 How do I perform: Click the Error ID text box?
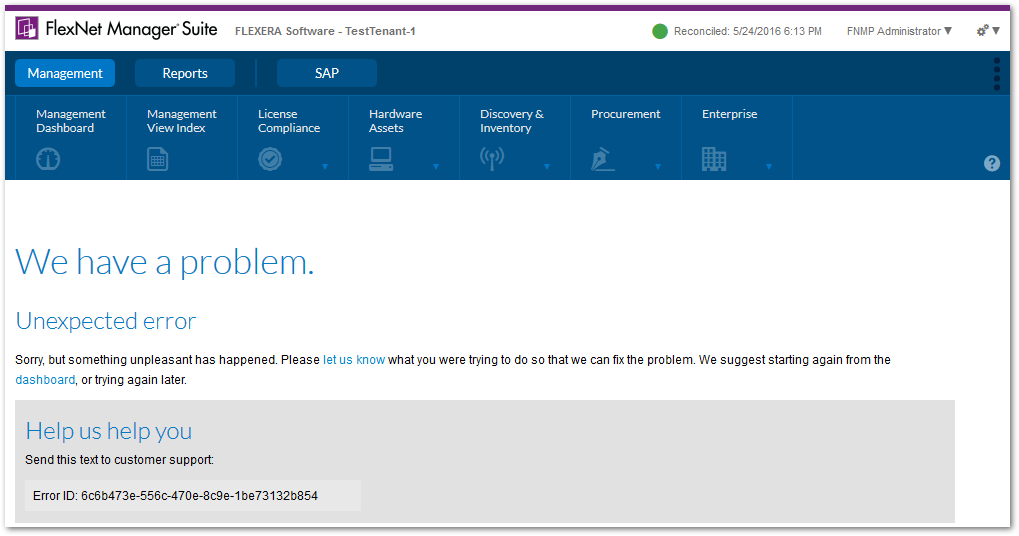(x=193, y=495)
